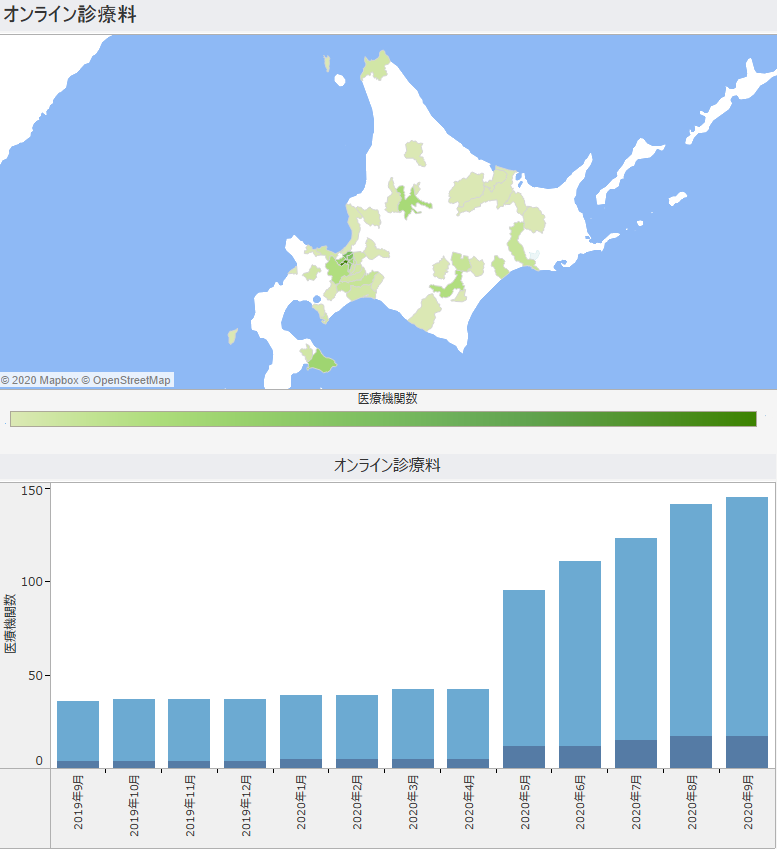Select the darkest green Sapporo area on map

(344, 259)
